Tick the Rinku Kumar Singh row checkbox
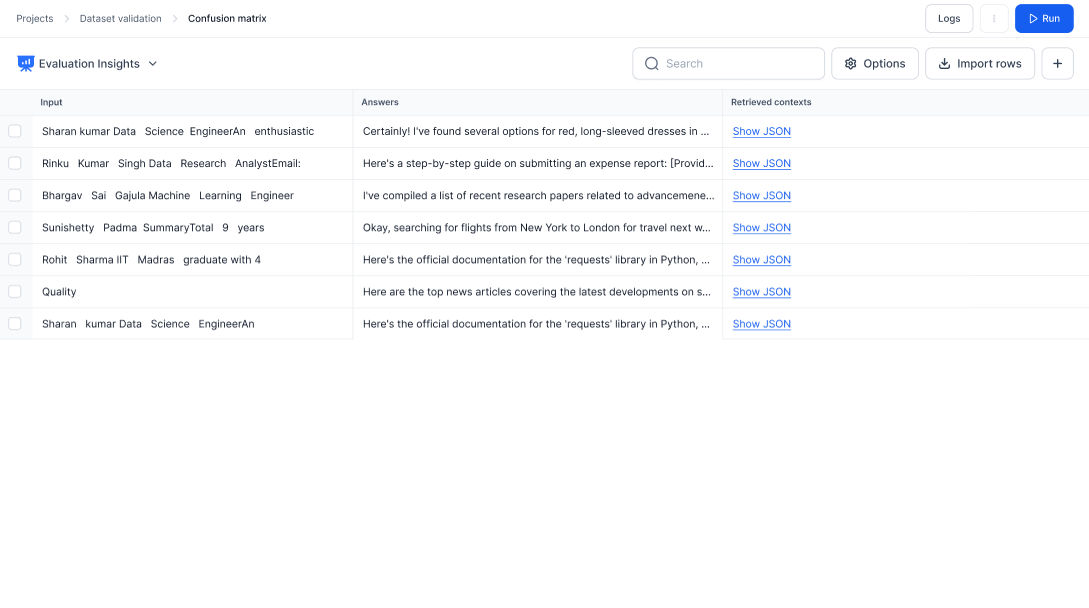Screen dimensions: 1089x608 [x=15, y=163]
